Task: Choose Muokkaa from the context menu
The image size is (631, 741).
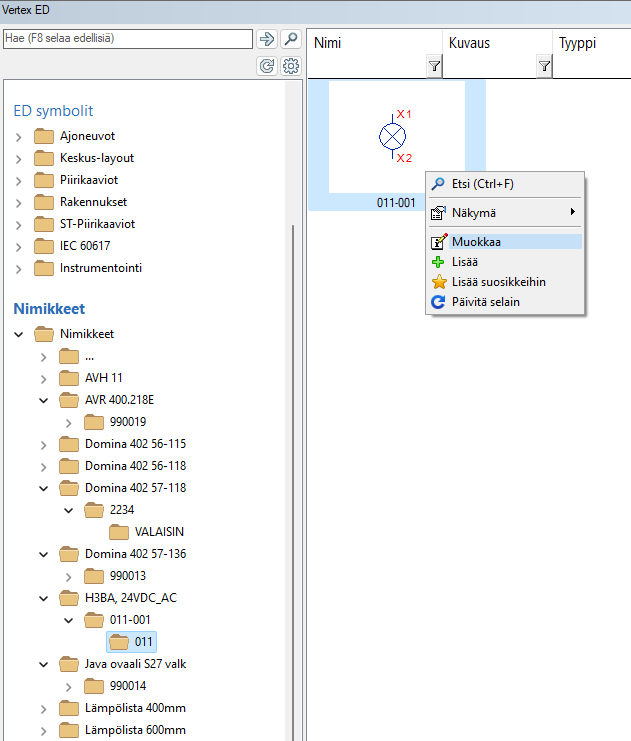Action: pyautogui.click(x=476, y=242)
